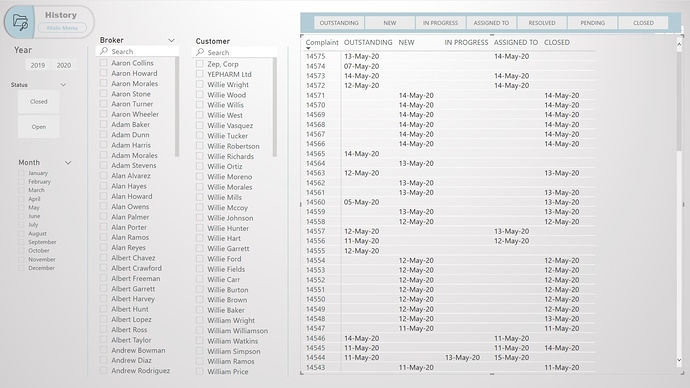The height and width of the screenshot is (388, 690).
Task: Switch to the ASSIGNED TO tab
Action: (491, 23)
